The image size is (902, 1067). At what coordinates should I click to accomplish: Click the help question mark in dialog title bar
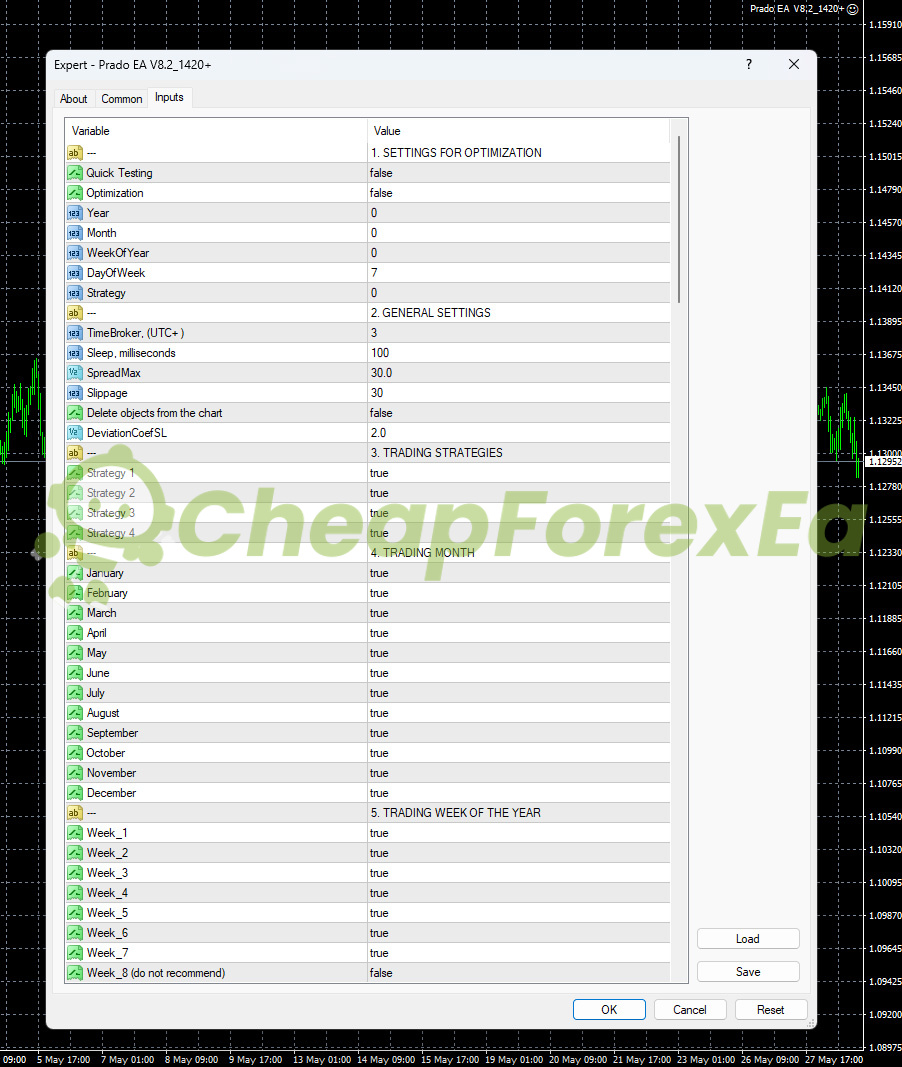pos(749,64)
